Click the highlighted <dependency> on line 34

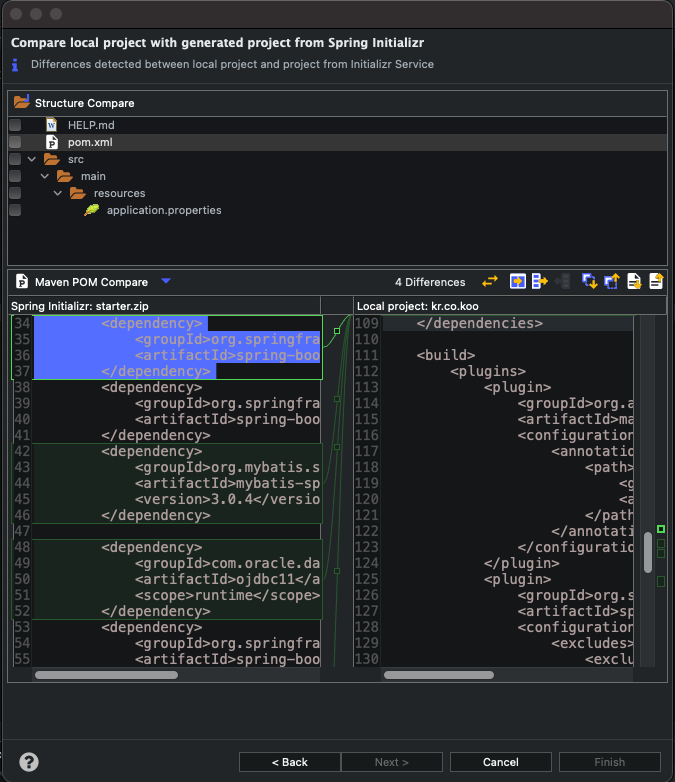pyautogui.click(x=152, y=323)
